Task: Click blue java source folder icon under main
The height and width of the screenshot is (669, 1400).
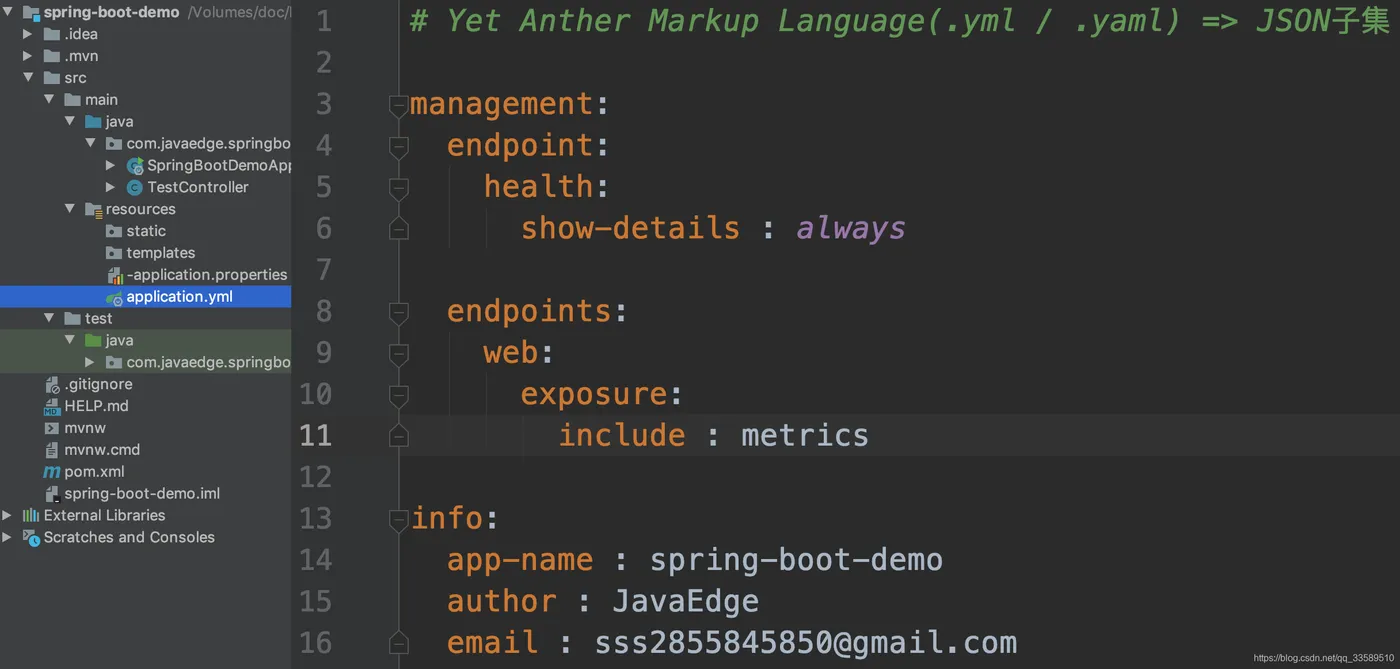Action: tap(93, 122)
